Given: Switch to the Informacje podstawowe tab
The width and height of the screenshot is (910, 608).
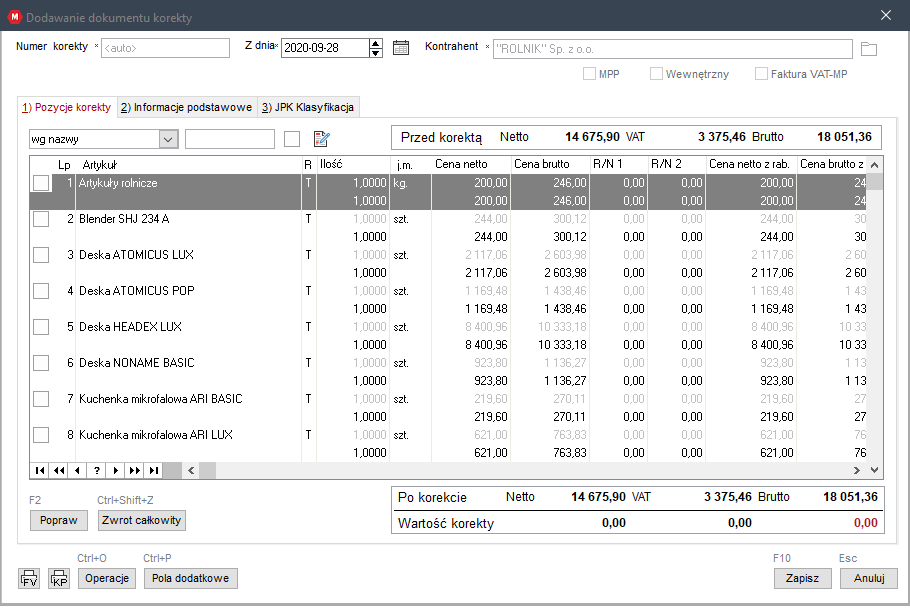Looking at the screenshot, I should (x=186, y=107).
